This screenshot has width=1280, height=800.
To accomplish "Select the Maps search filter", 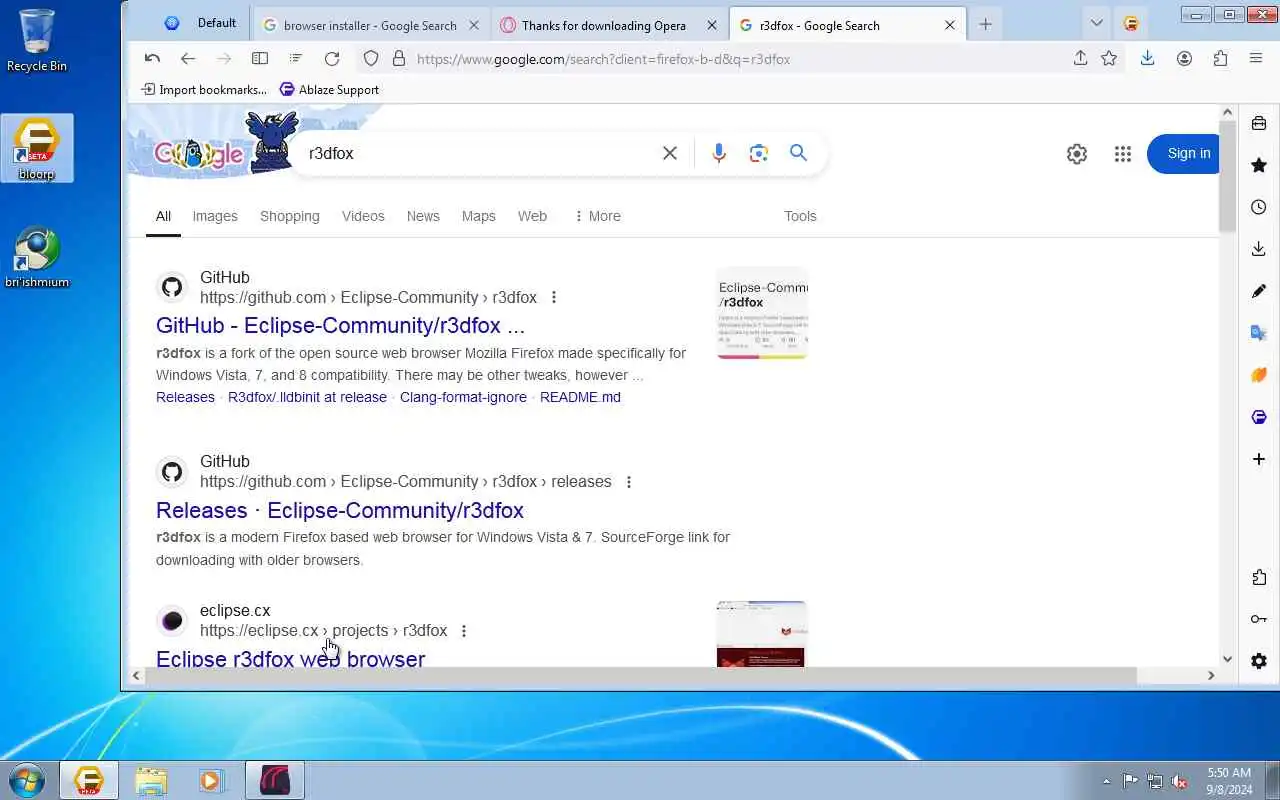I will (x=479, y=216).
